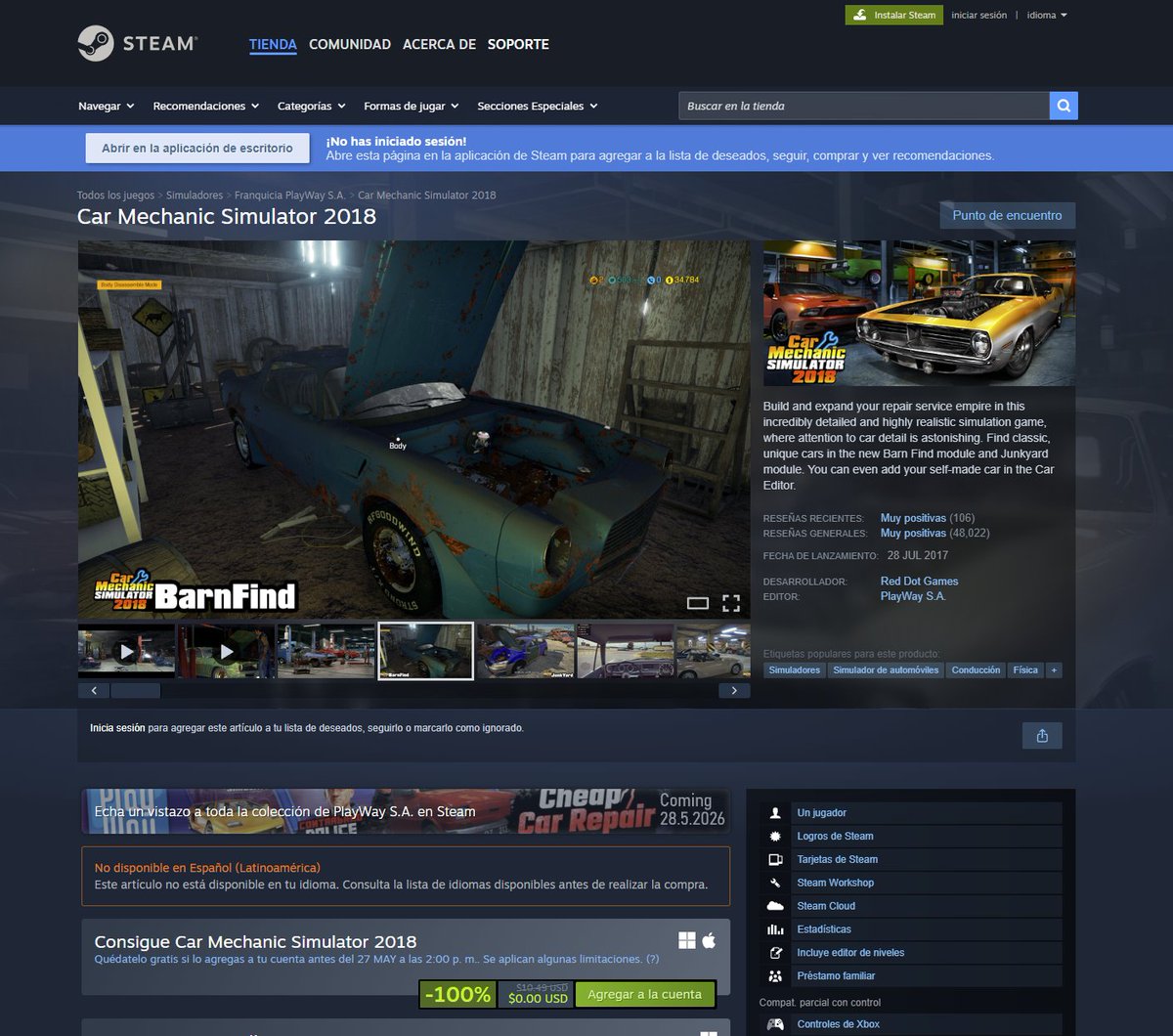Expand the Navegar menu

(107, 106)
